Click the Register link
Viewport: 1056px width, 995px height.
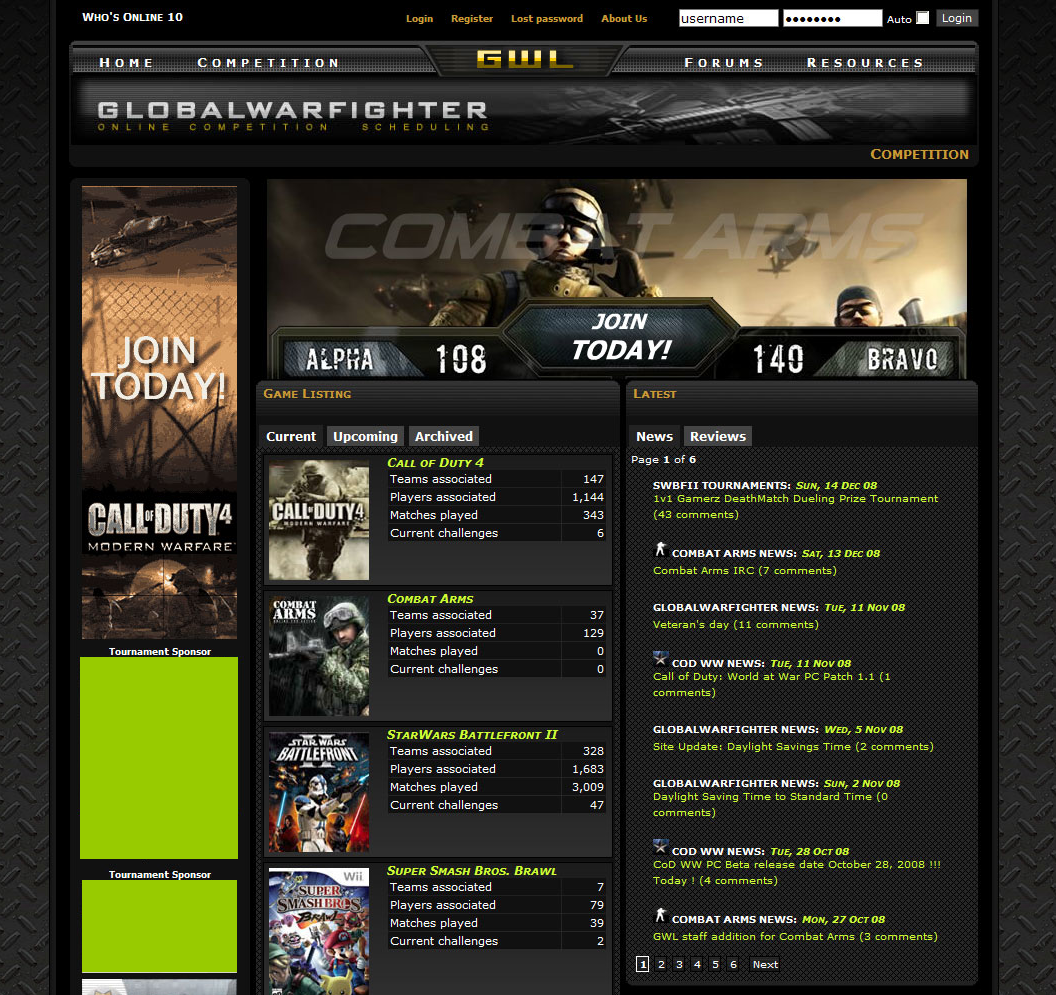[x=472, y=19]
